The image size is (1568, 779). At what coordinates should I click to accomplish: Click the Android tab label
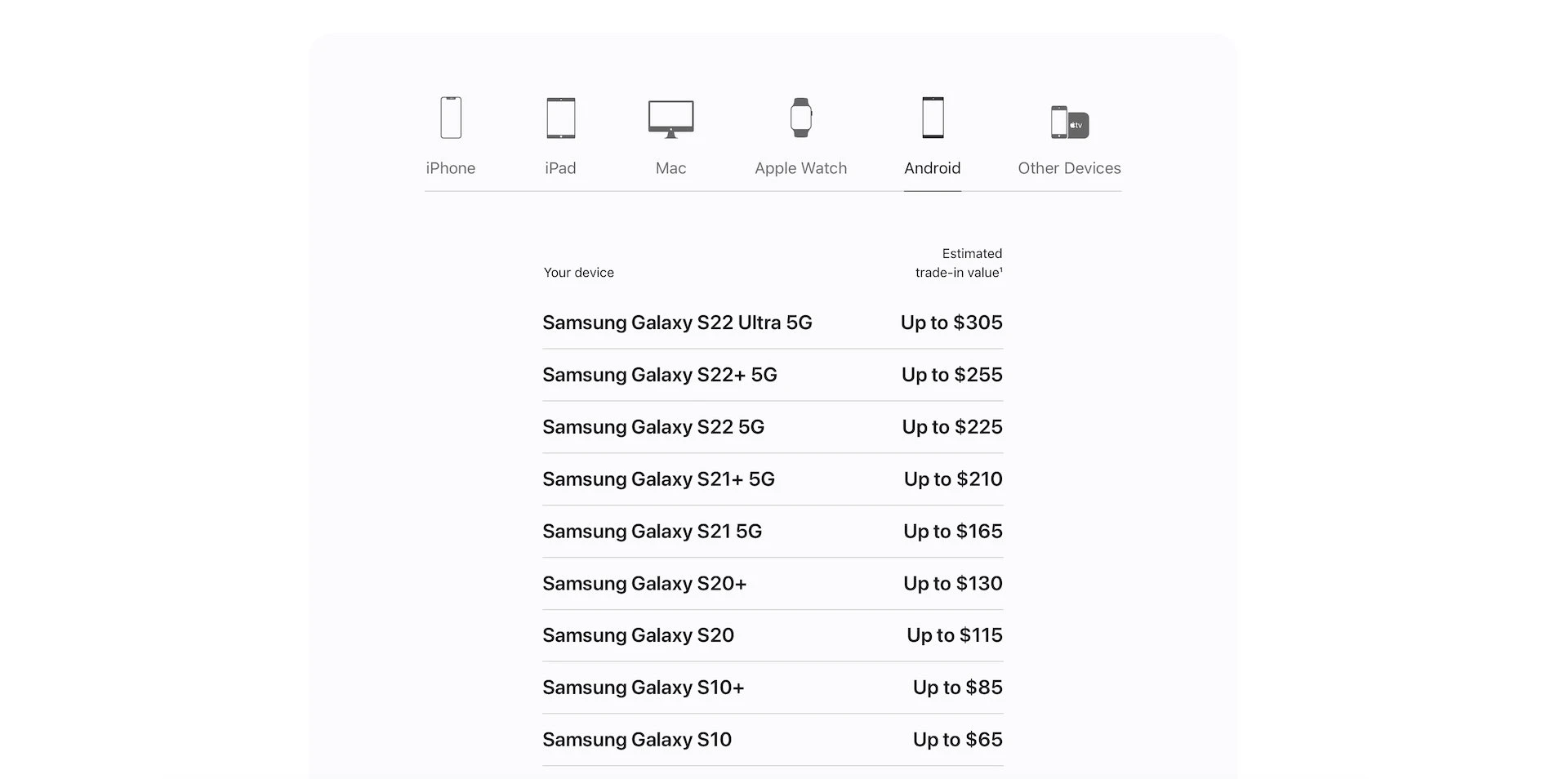pyautogui.click(x=933, y=168)
